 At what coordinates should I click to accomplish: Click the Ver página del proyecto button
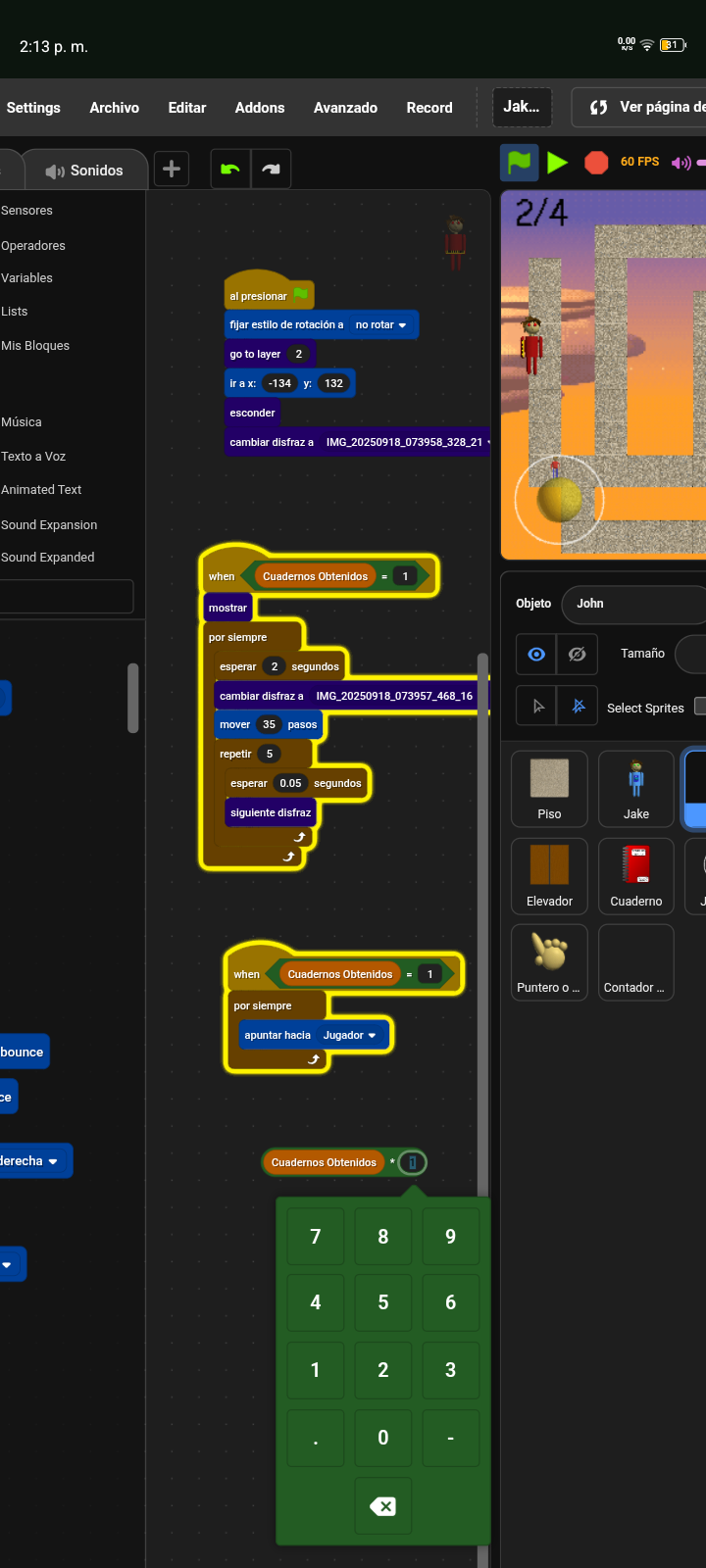point(639,107)
